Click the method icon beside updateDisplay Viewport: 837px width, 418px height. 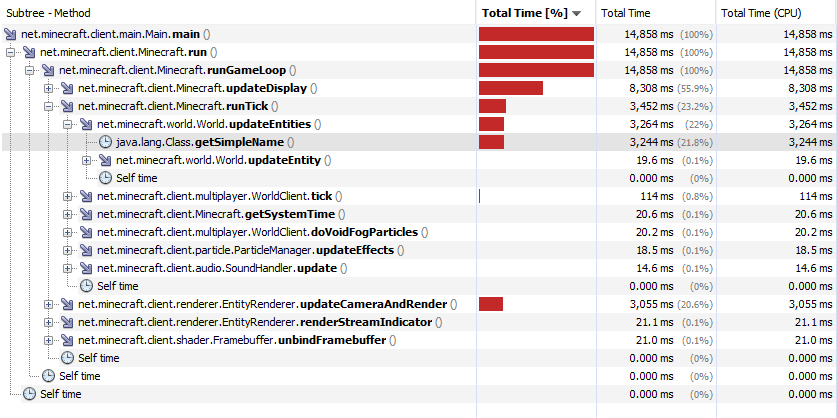point(67,88)
